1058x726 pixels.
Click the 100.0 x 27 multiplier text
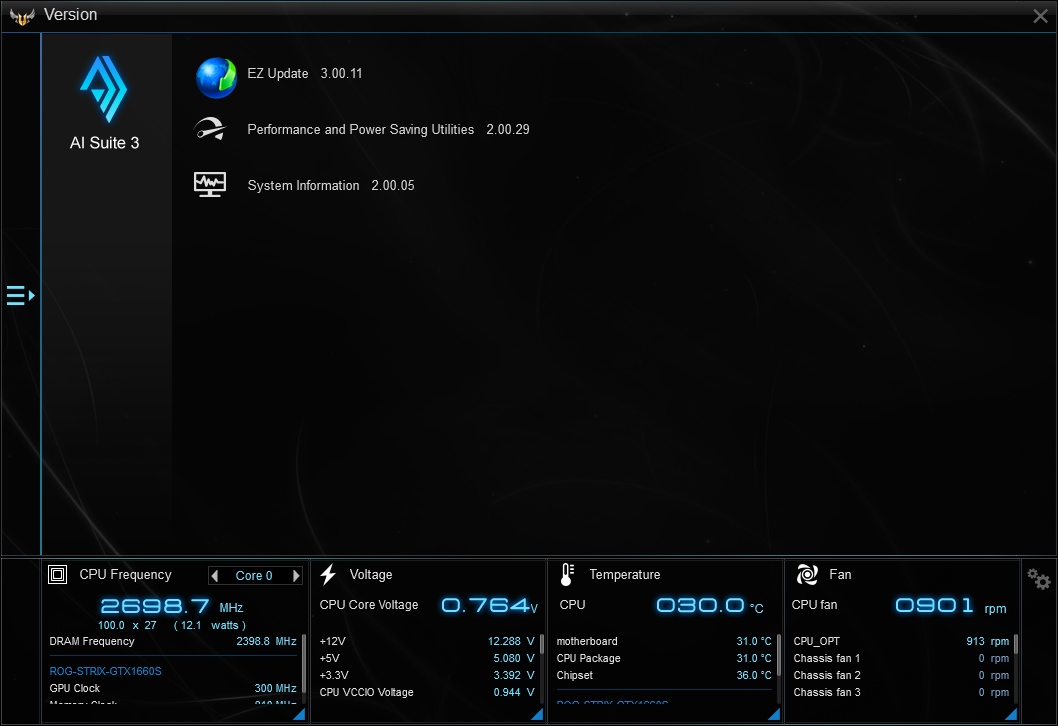point(128,625)
